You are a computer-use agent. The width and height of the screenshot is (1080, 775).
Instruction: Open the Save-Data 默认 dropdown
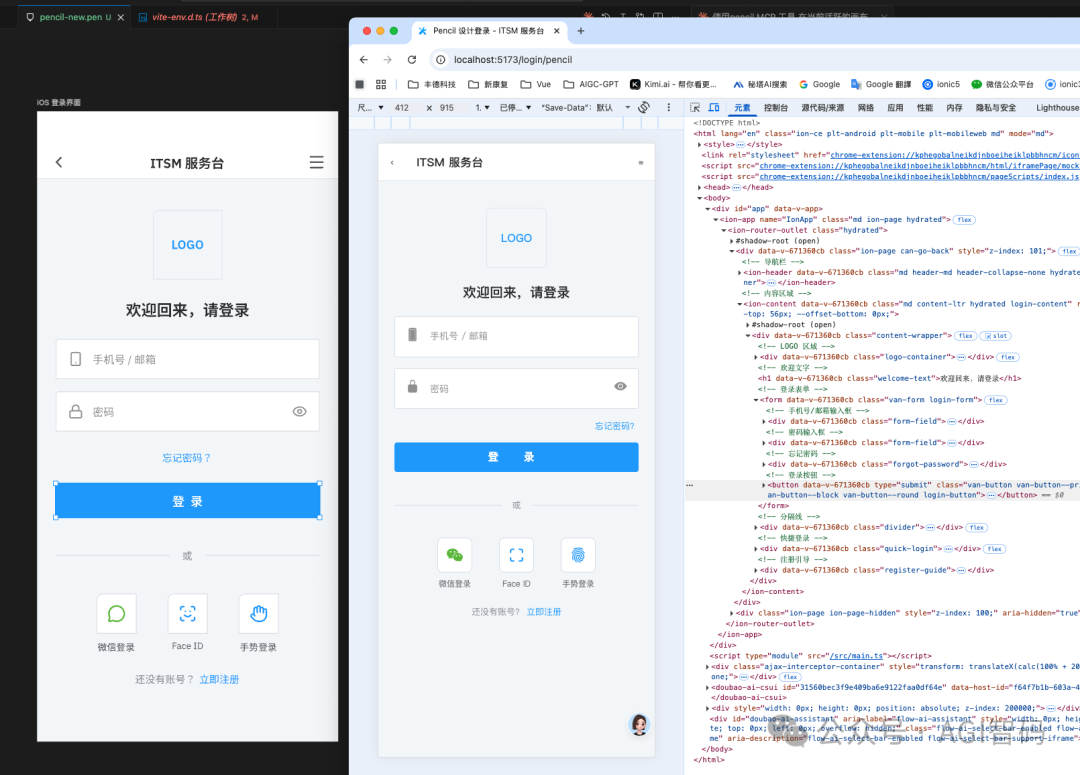(585, 107)
